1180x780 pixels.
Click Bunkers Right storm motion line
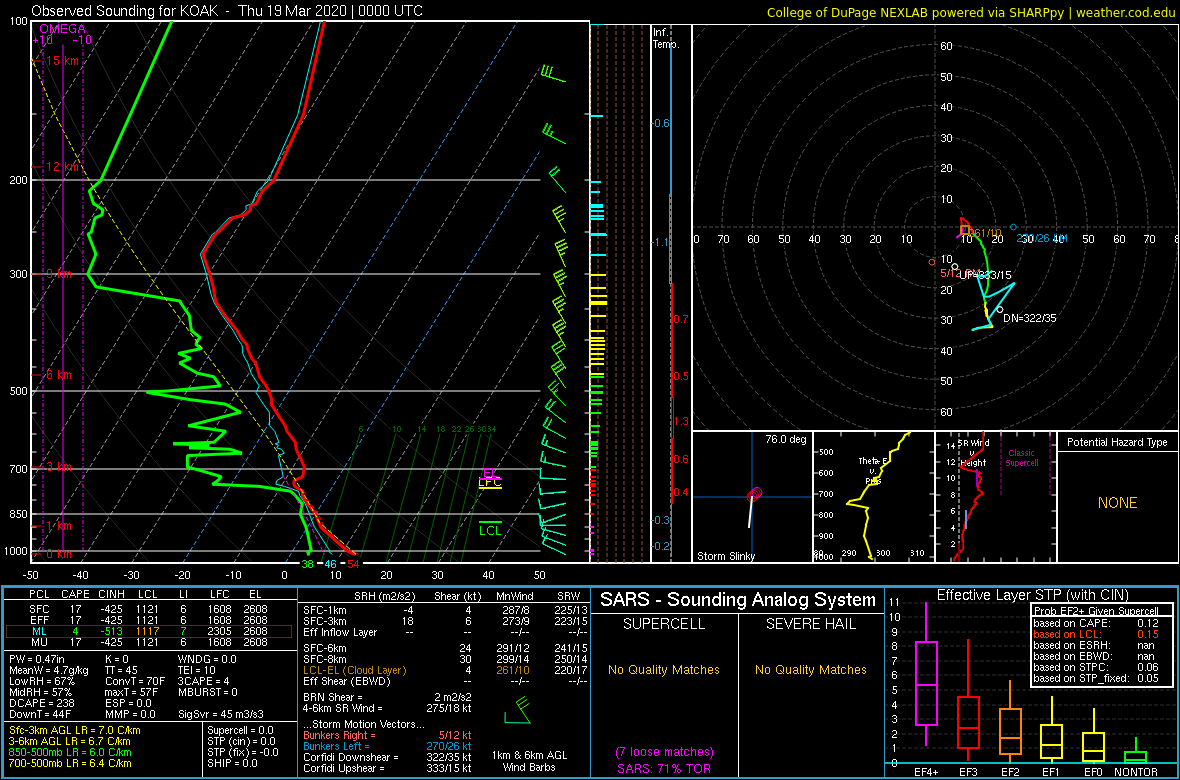point(387,735)
